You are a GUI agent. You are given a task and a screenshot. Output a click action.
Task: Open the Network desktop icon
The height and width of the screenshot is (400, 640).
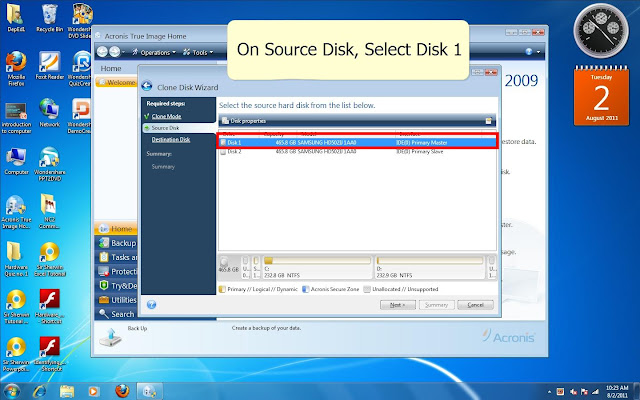50,113
